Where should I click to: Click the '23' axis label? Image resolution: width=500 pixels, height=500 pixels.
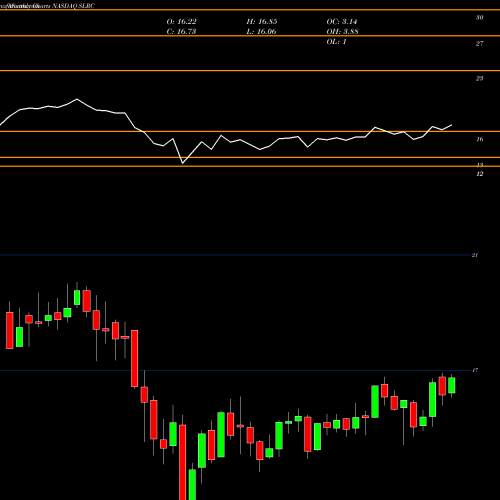[x=479, y=79]
